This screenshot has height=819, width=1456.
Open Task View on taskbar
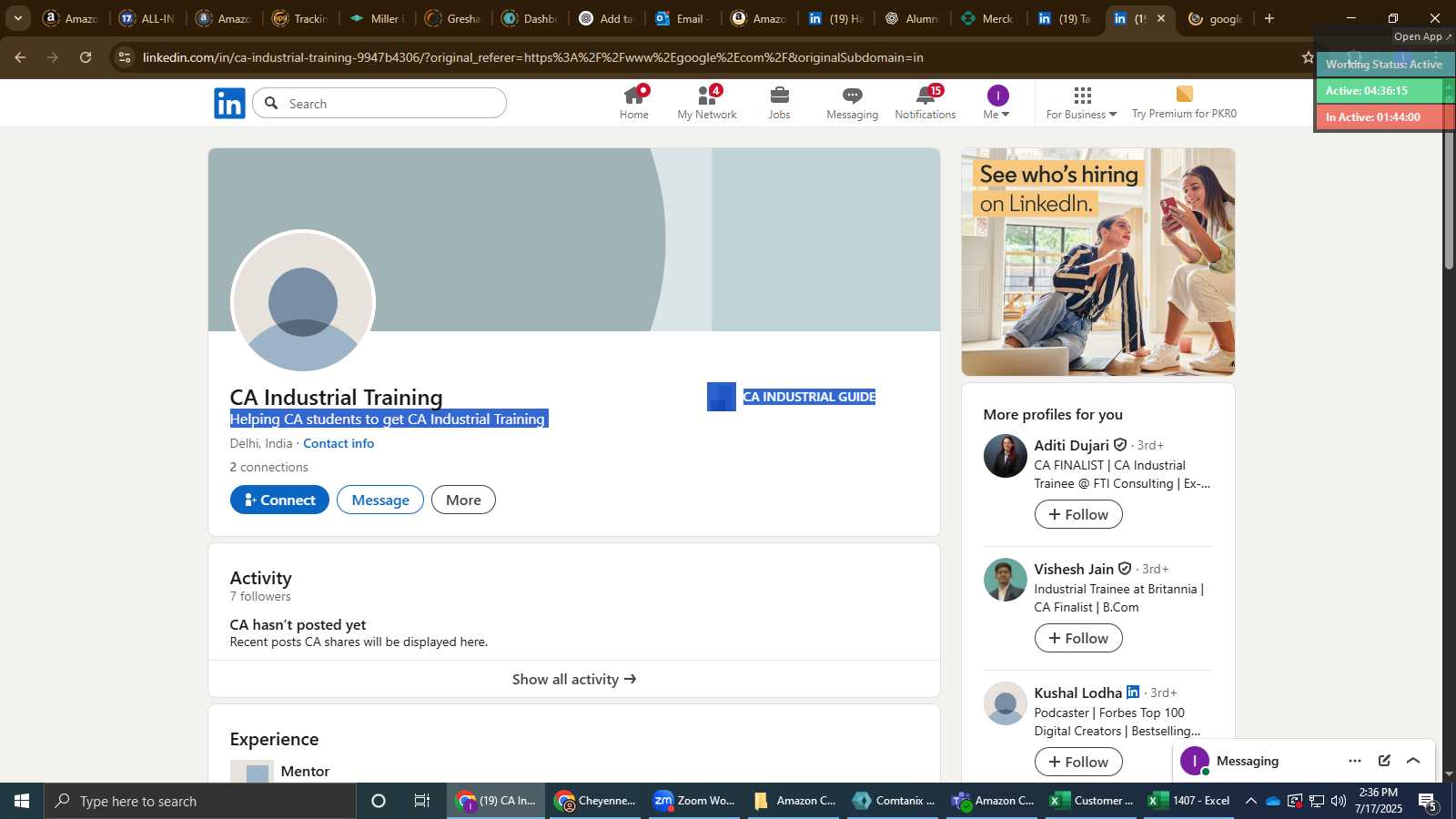(422, 801)
